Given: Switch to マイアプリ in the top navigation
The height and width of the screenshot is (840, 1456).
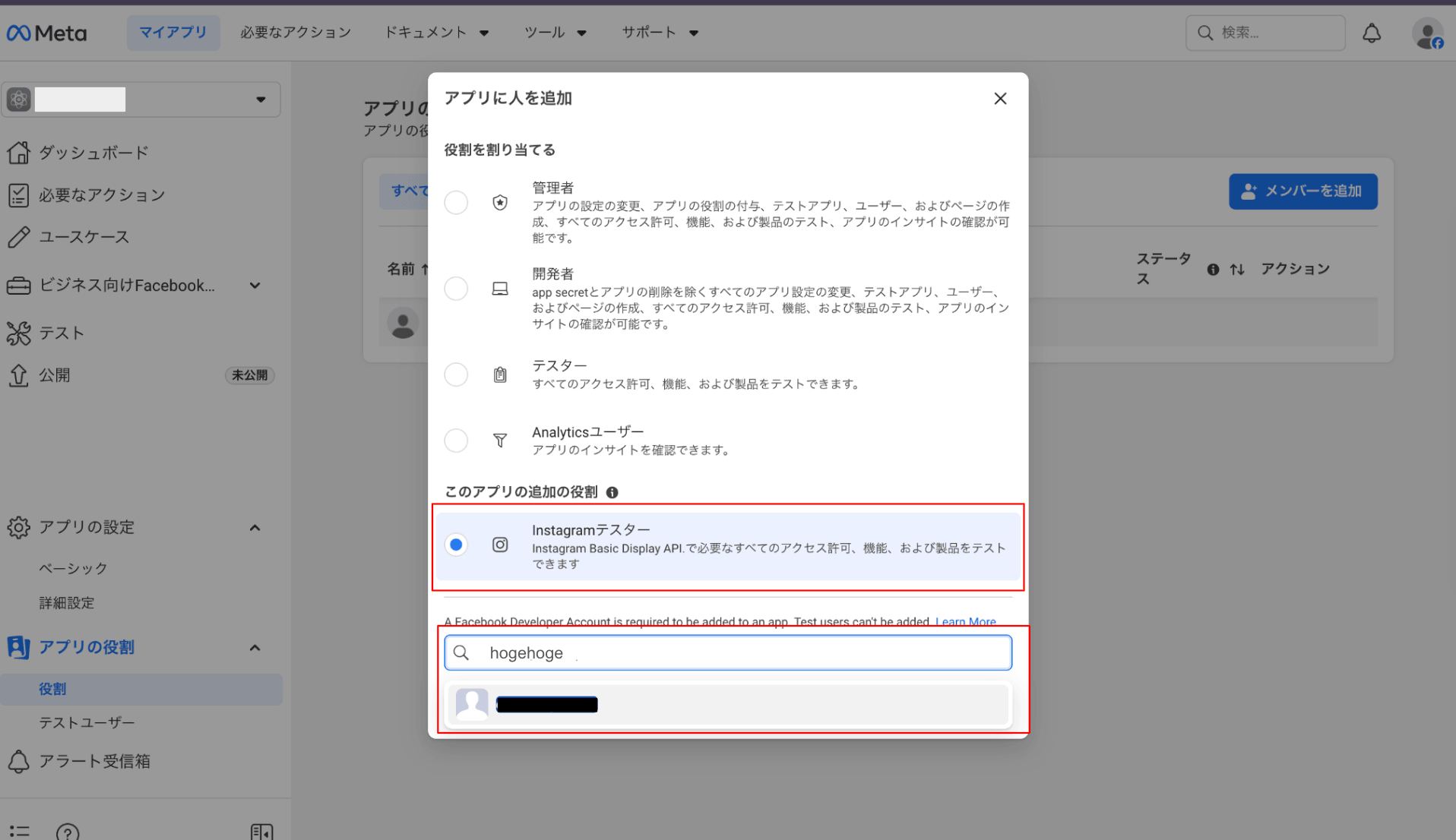Looking at the screenshot, I should pos(173,32).
